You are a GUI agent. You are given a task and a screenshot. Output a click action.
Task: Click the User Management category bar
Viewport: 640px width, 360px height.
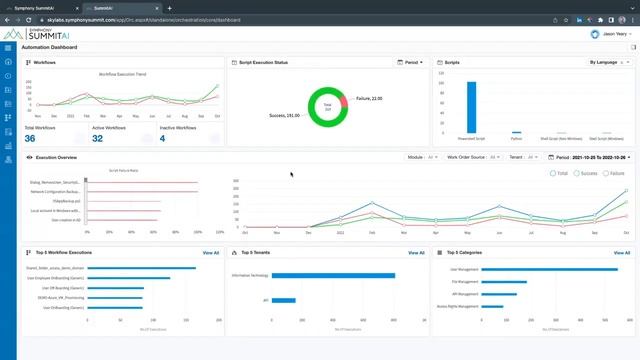[x=549, y=269]
